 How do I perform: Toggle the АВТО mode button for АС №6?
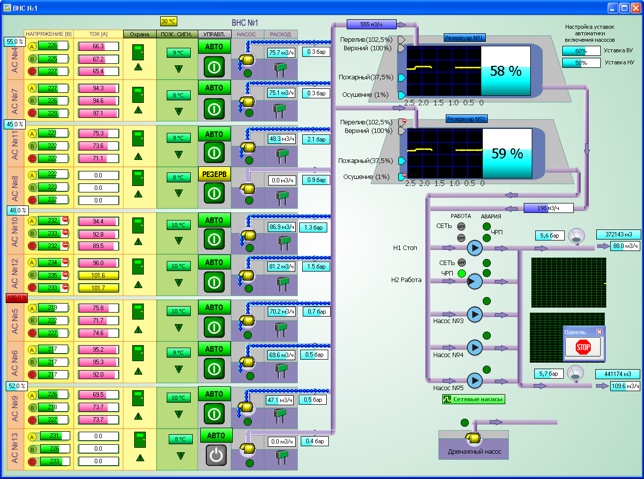pos(214,350)
